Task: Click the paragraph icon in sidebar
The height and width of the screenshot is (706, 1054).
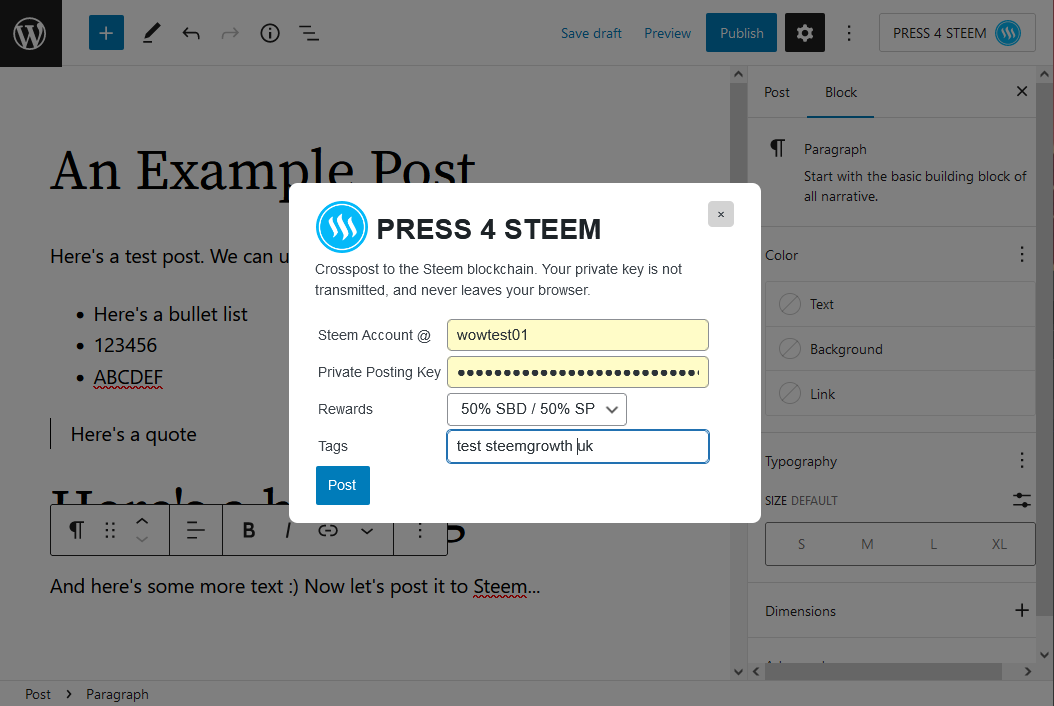Action: pyautogui.click(x=778, y=148)
